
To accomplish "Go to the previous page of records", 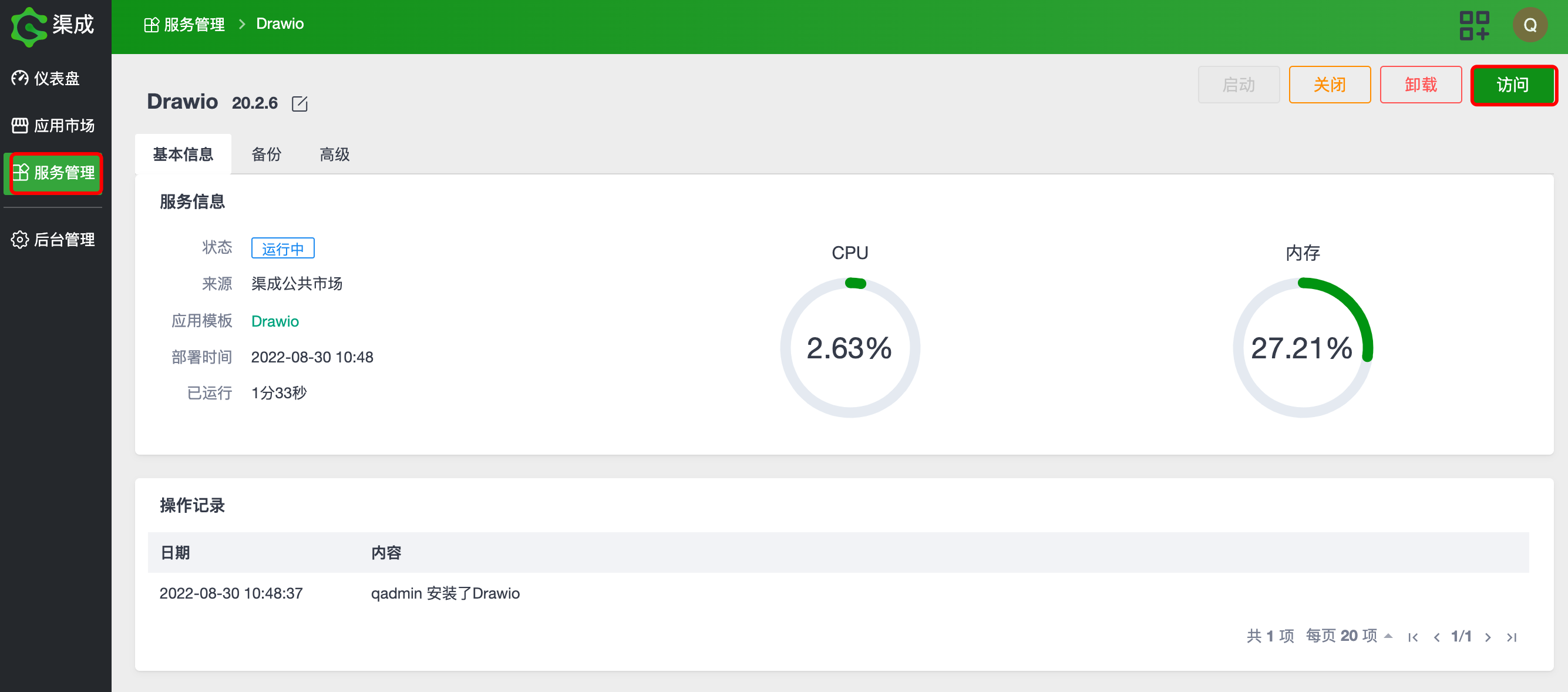I will 1436,637.
